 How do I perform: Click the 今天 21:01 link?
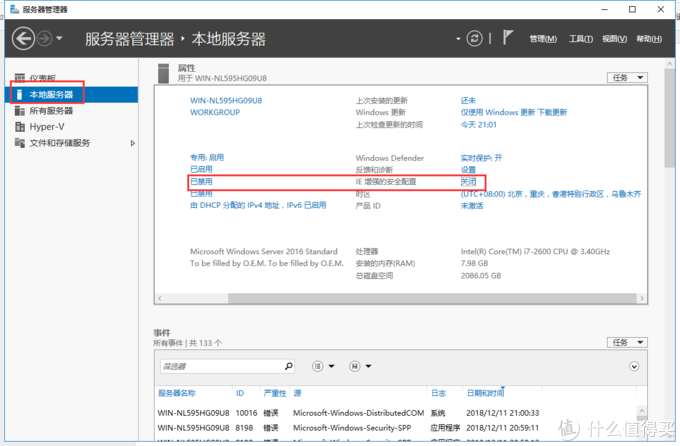pos(478,125)
